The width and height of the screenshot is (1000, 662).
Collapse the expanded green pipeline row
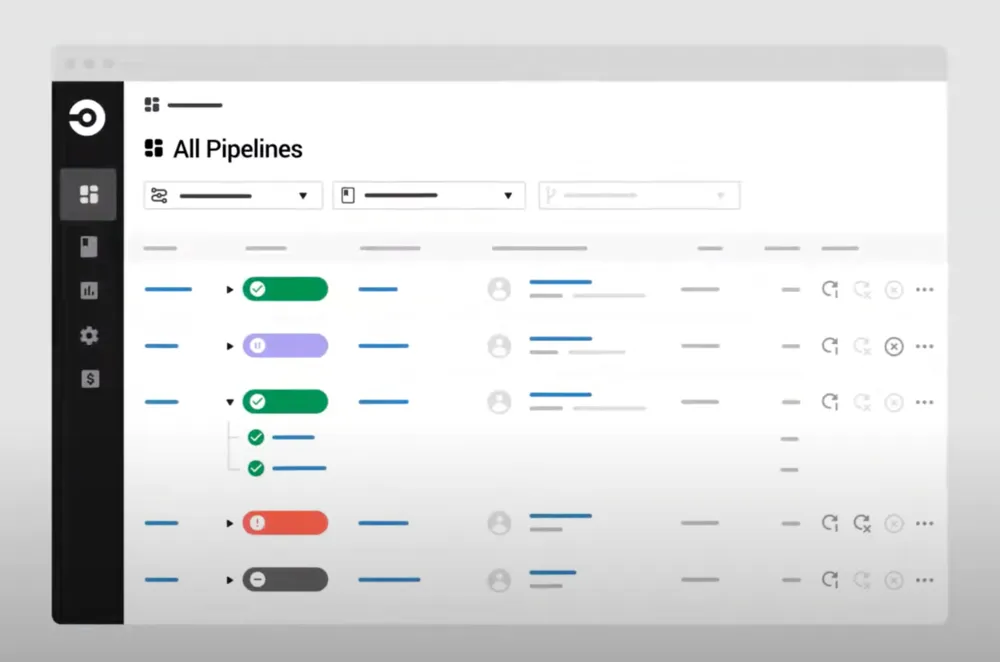coord(230,402)
